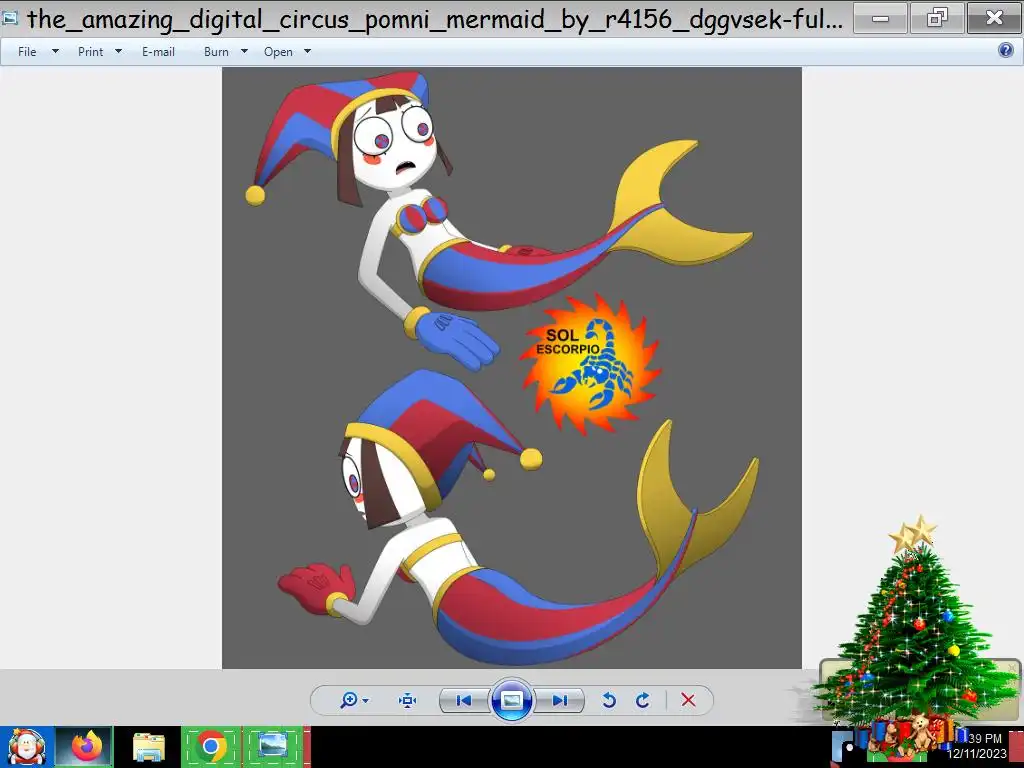Open the Burn menu

point(216,52)
